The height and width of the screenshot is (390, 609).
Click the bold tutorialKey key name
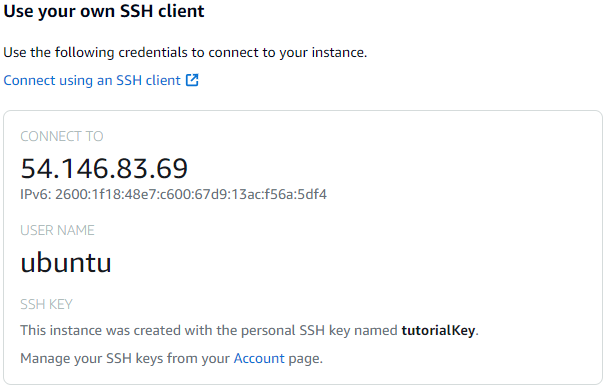coord(438,331)
